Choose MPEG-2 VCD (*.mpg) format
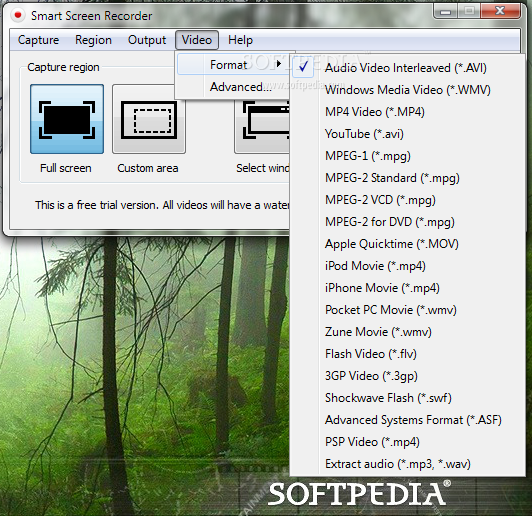532x516 pixels. click(407, 200)
